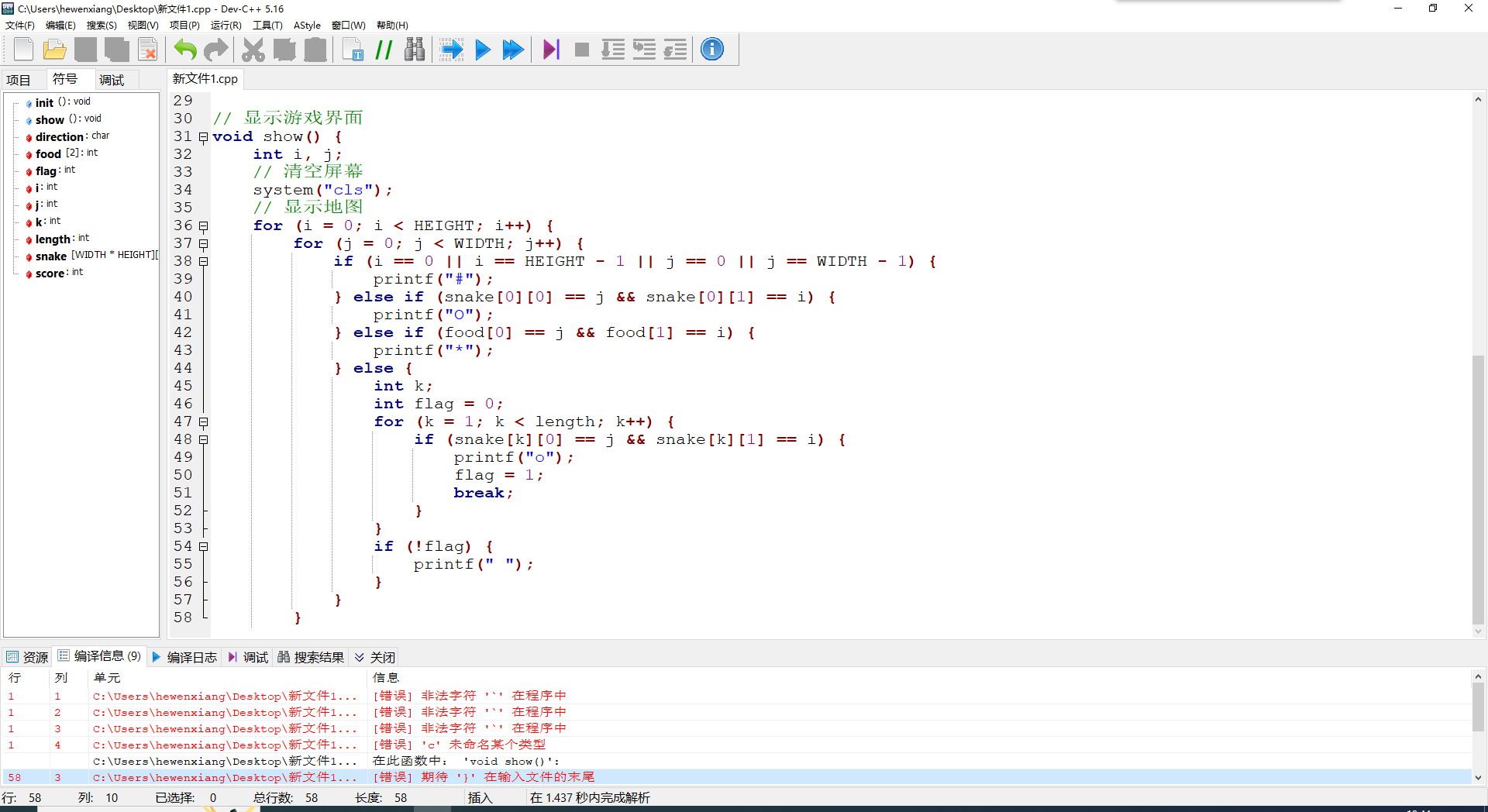Click the debug icon with downward arrow

tap(613, 50)
